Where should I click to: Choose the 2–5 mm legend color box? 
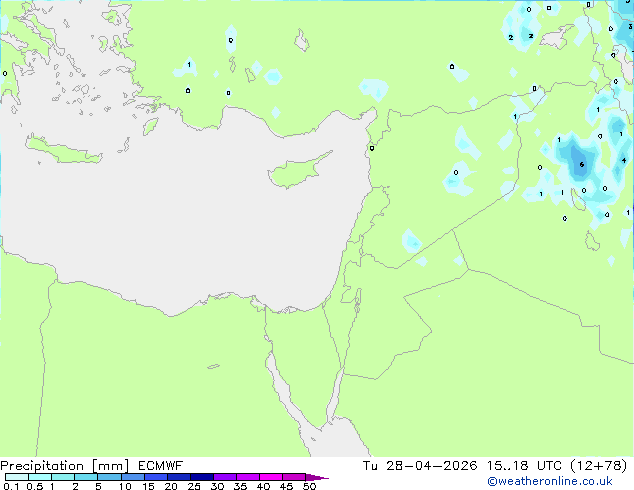point(86,477)
